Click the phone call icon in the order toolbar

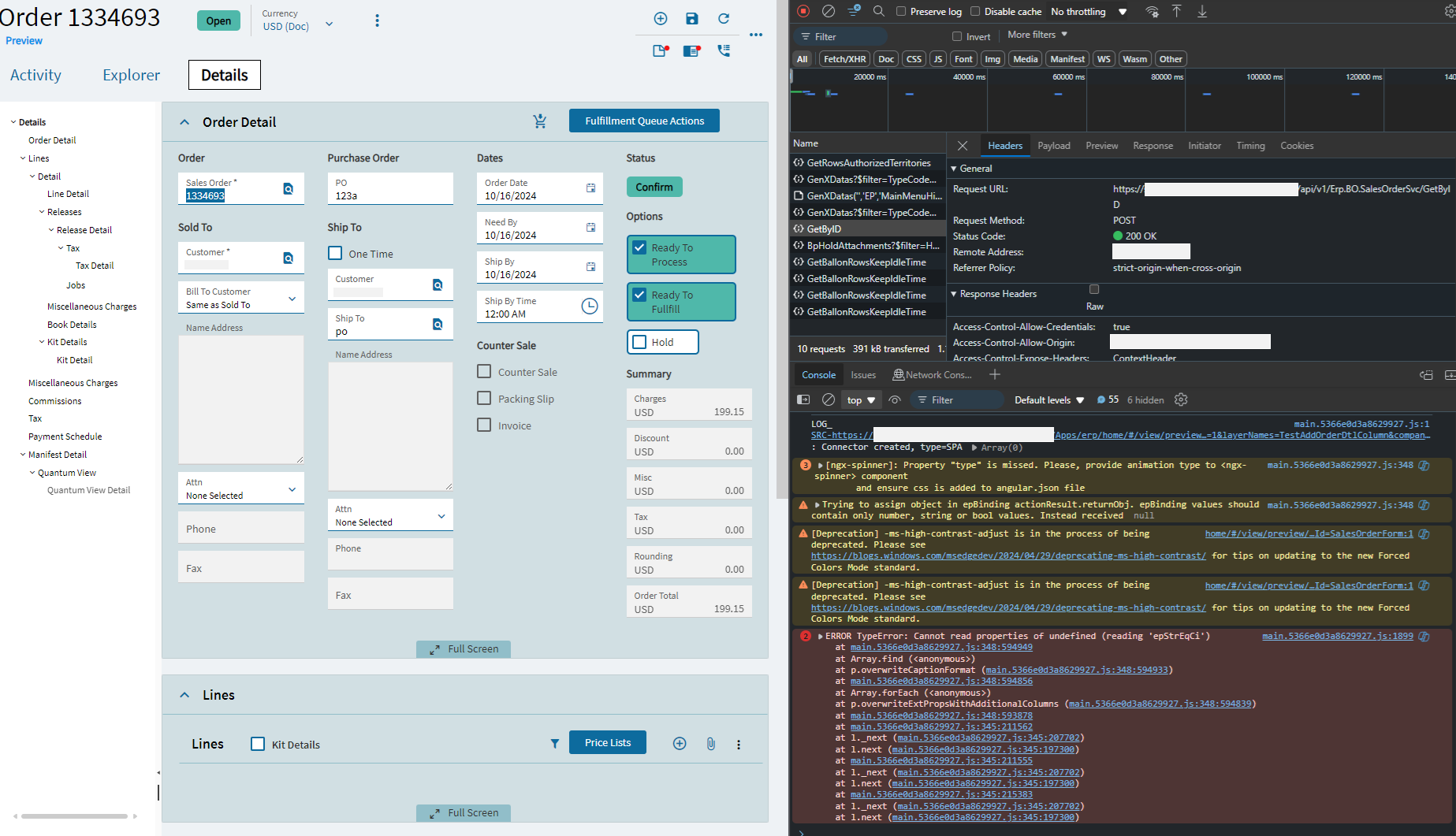[x=724, y=50]
